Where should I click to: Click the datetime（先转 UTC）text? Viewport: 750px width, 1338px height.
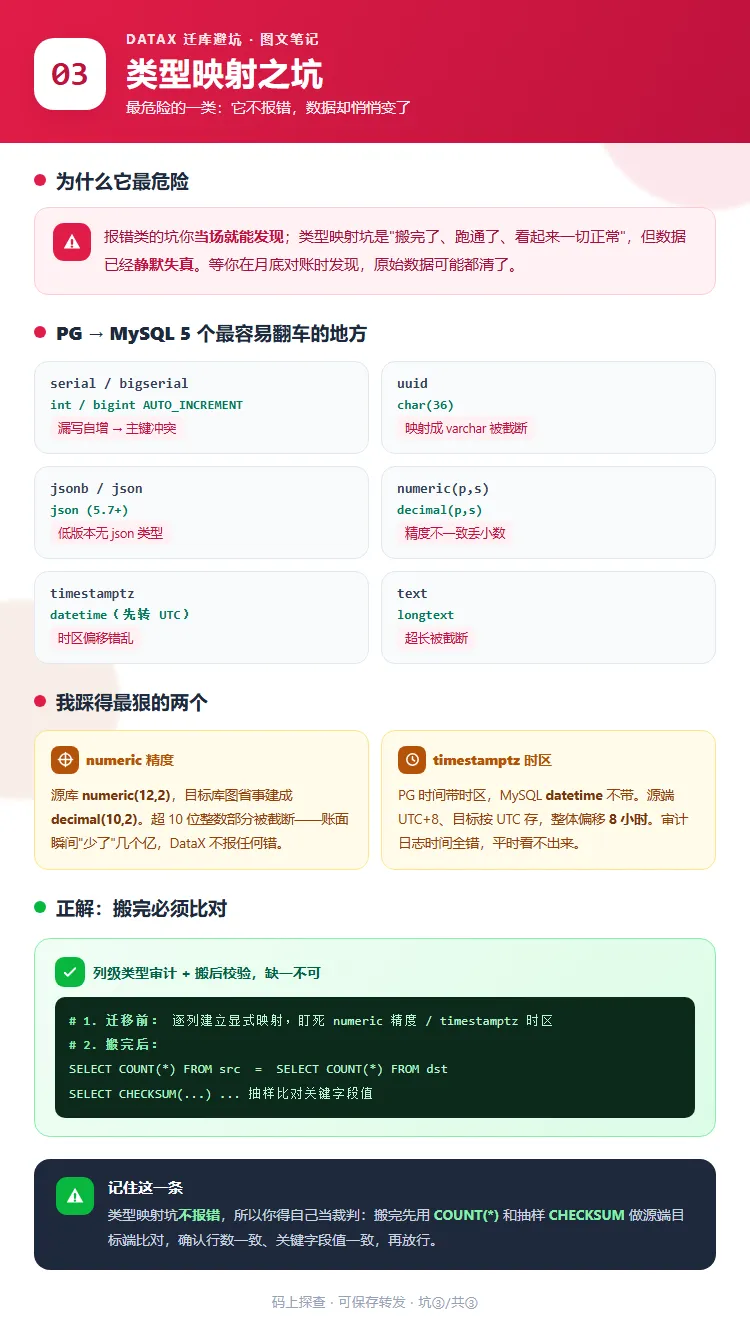point(120,615)
